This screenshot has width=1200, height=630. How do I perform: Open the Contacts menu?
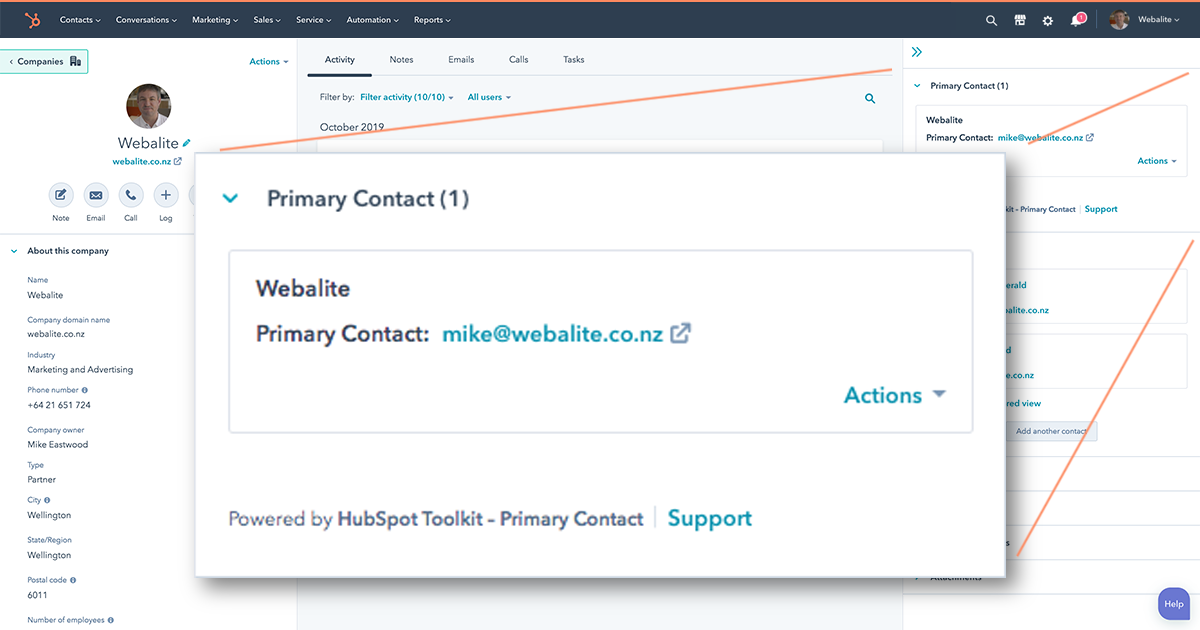80,20
